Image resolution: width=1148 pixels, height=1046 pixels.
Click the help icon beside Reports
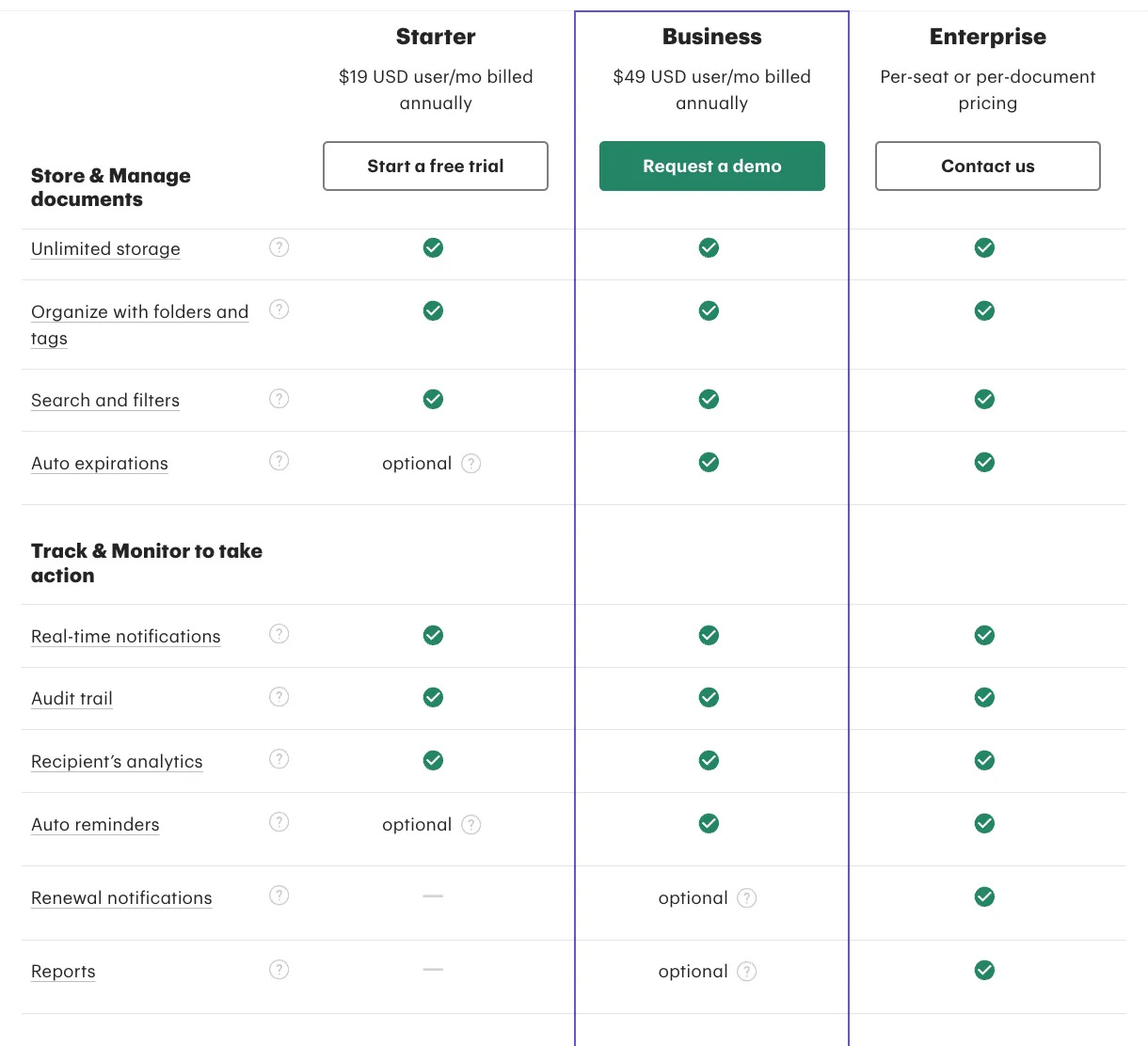pos(279,970)
